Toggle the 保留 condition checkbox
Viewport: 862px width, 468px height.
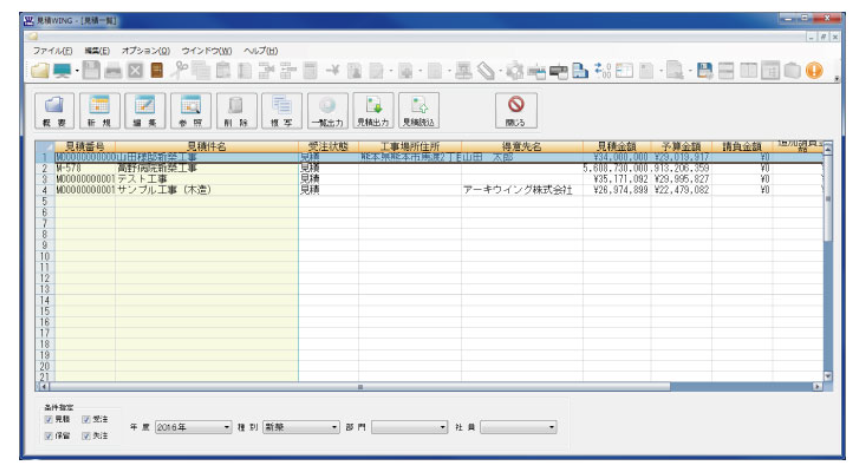tap(49, 435)
